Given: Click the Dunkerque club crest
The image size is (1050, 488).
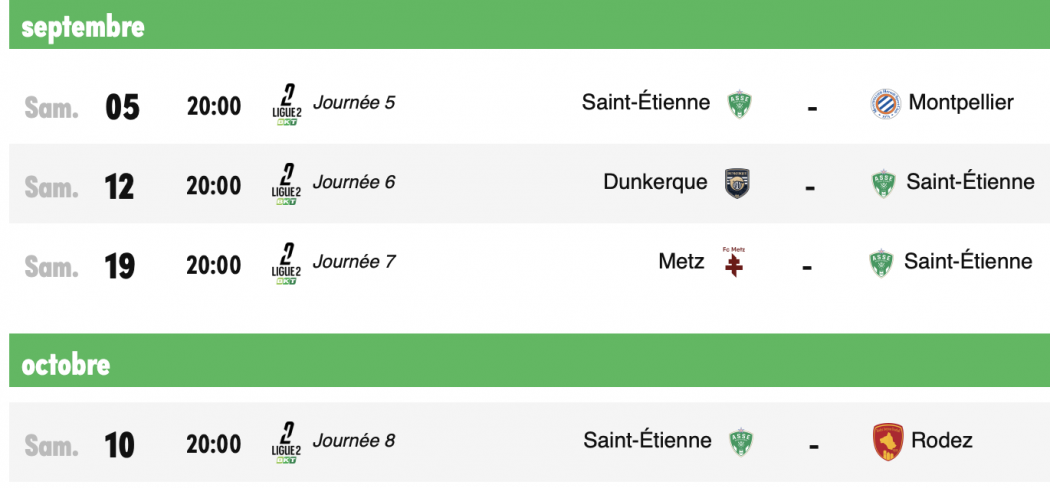Looking at the screenshot, I should [737, 183].
